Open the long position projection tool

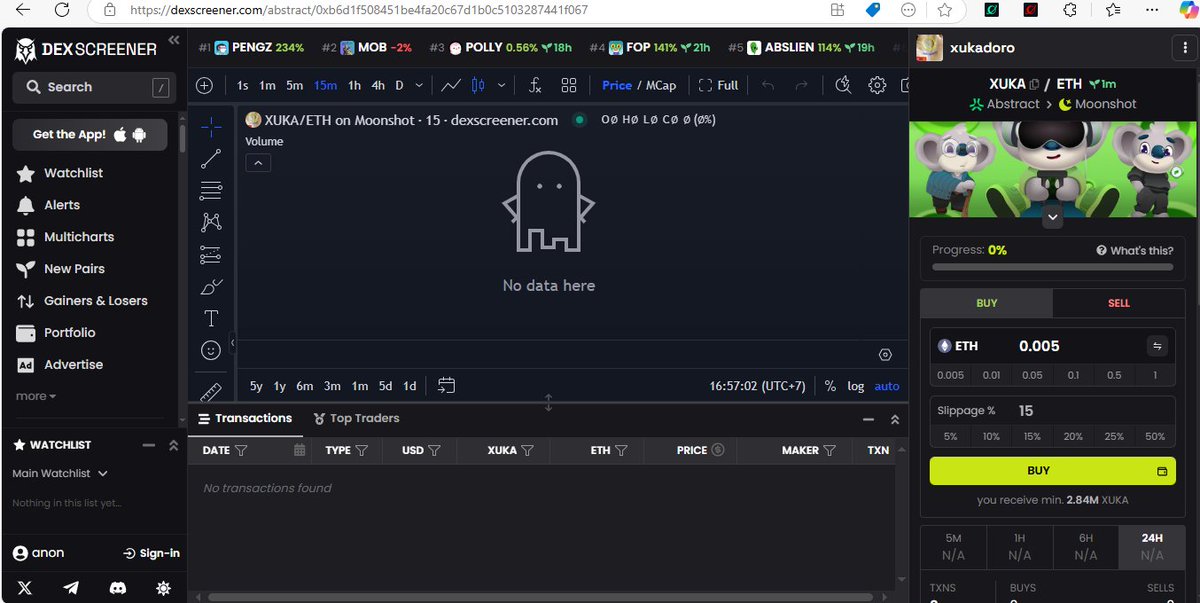[211, 255]
